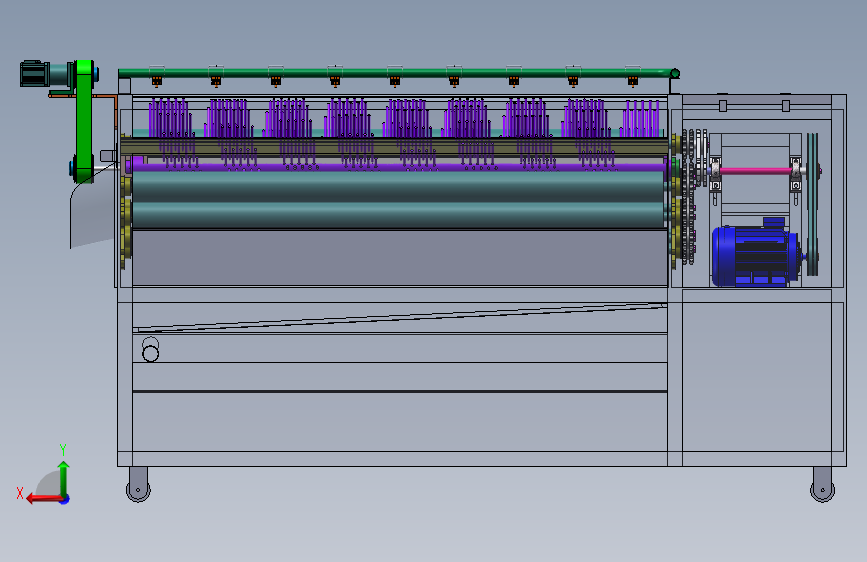Select the large V-belt pulley beside the motor
The image size is (867, 562).
point(812,205)
